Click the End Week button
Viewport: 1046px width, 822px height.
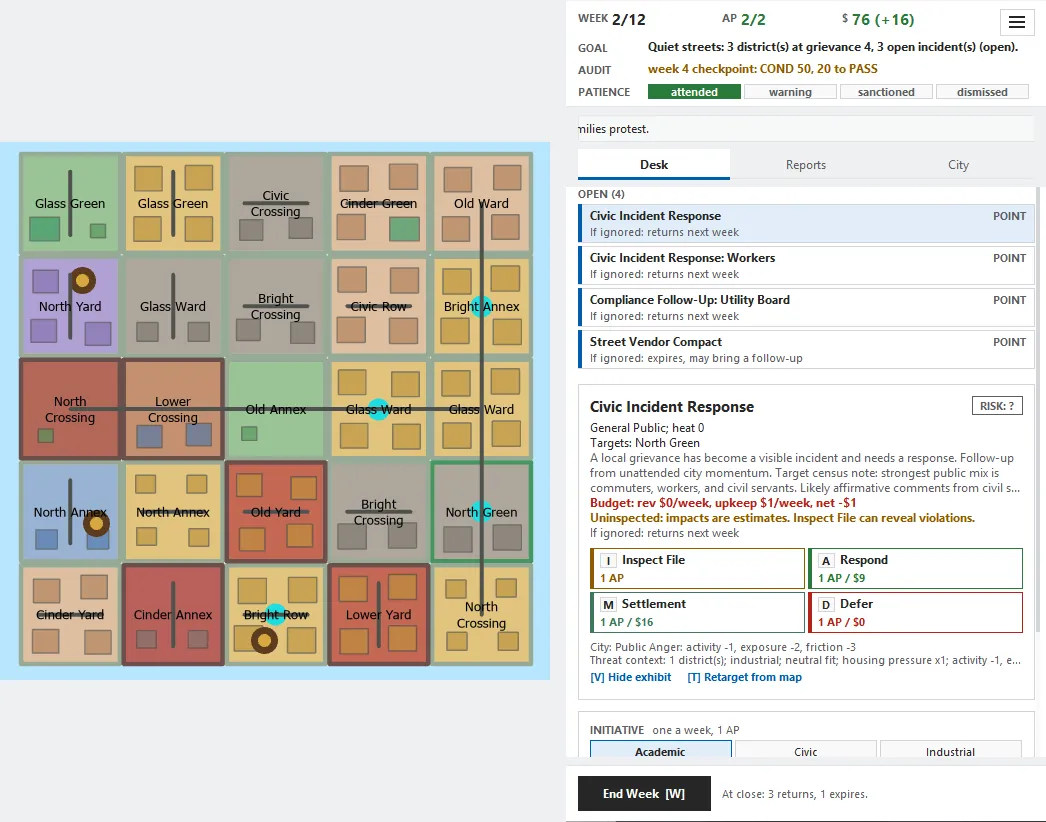pos(644,793)
